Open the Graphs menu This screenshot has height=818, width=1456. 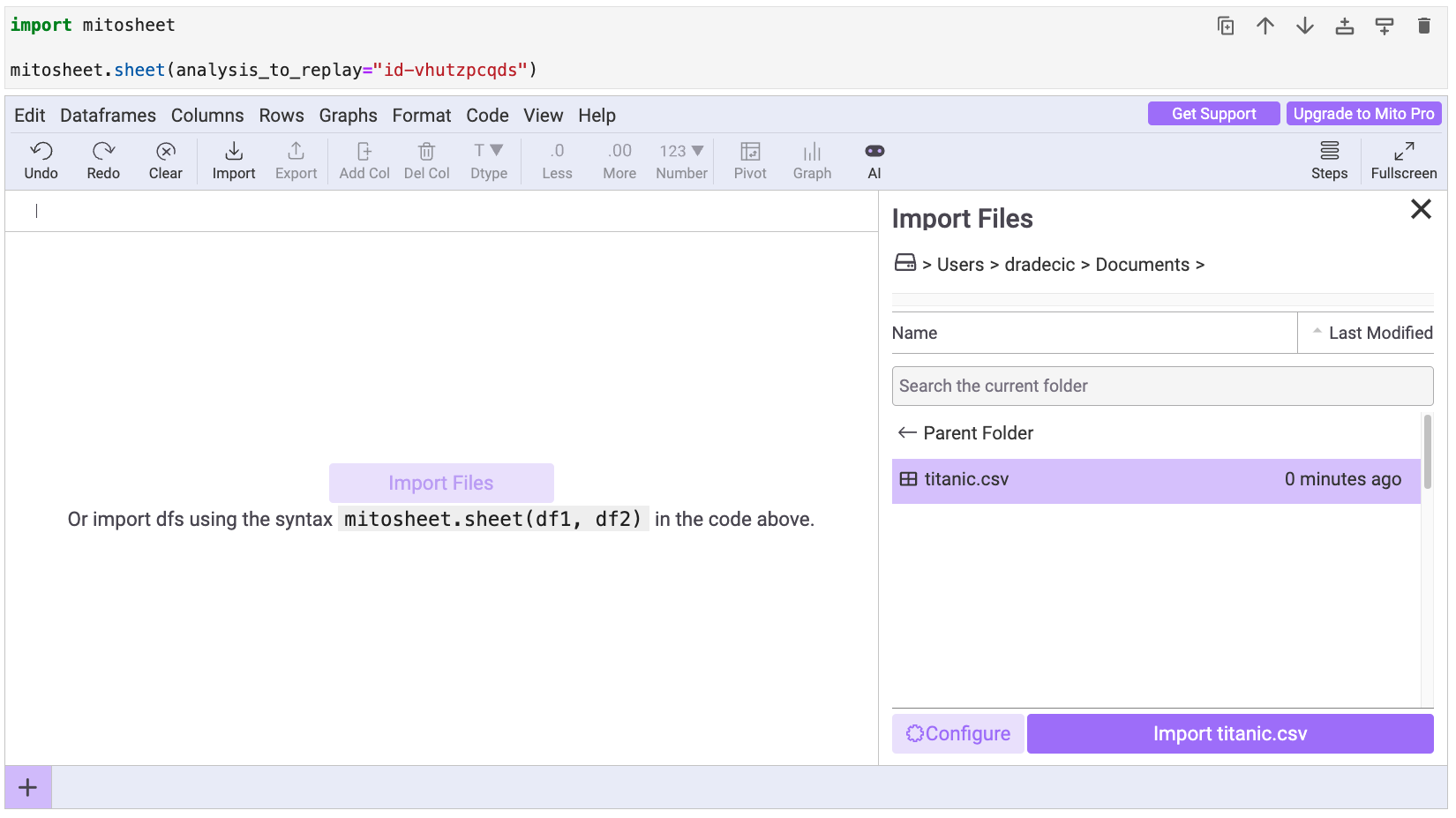coord(348,116)
